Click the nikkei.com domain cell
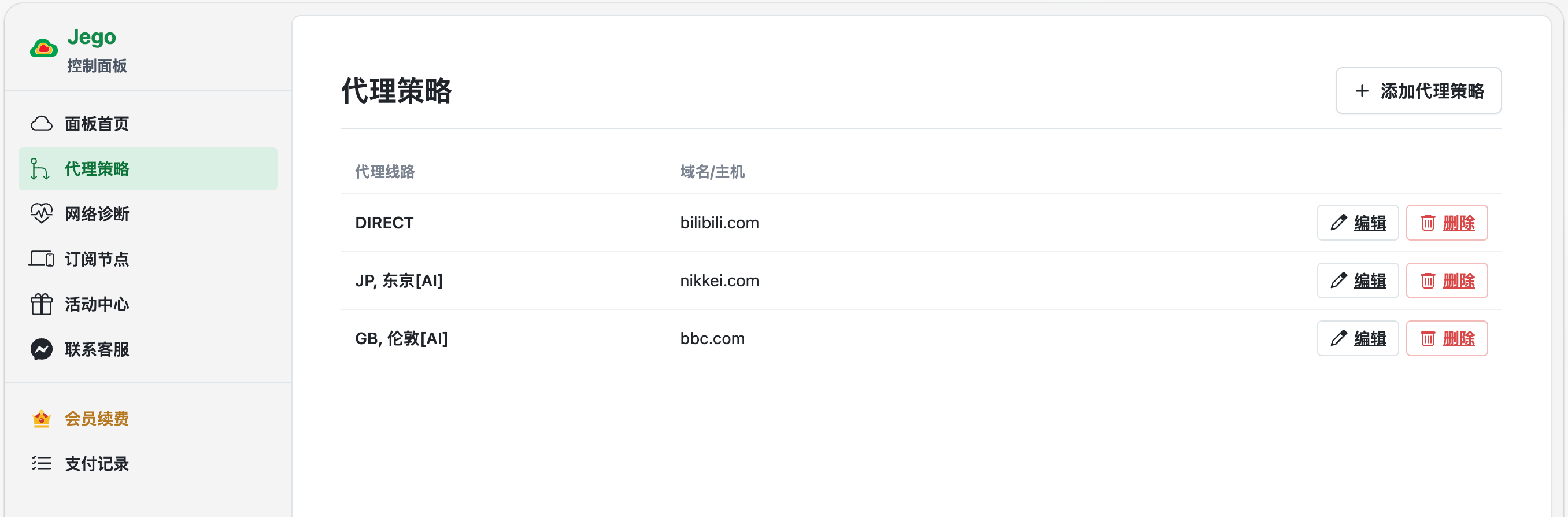Screen dimensions: 1568x517 pos(719,280)
